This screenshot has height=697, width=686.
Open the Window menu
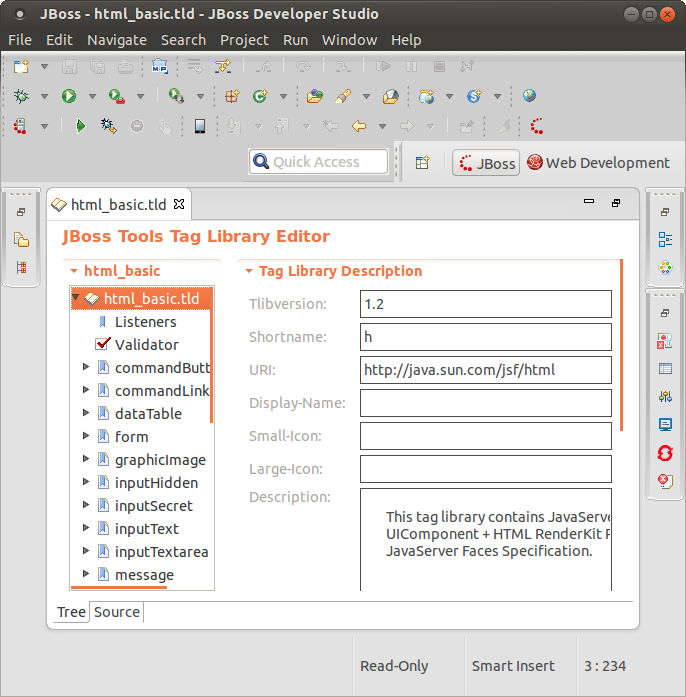[349, 40]
